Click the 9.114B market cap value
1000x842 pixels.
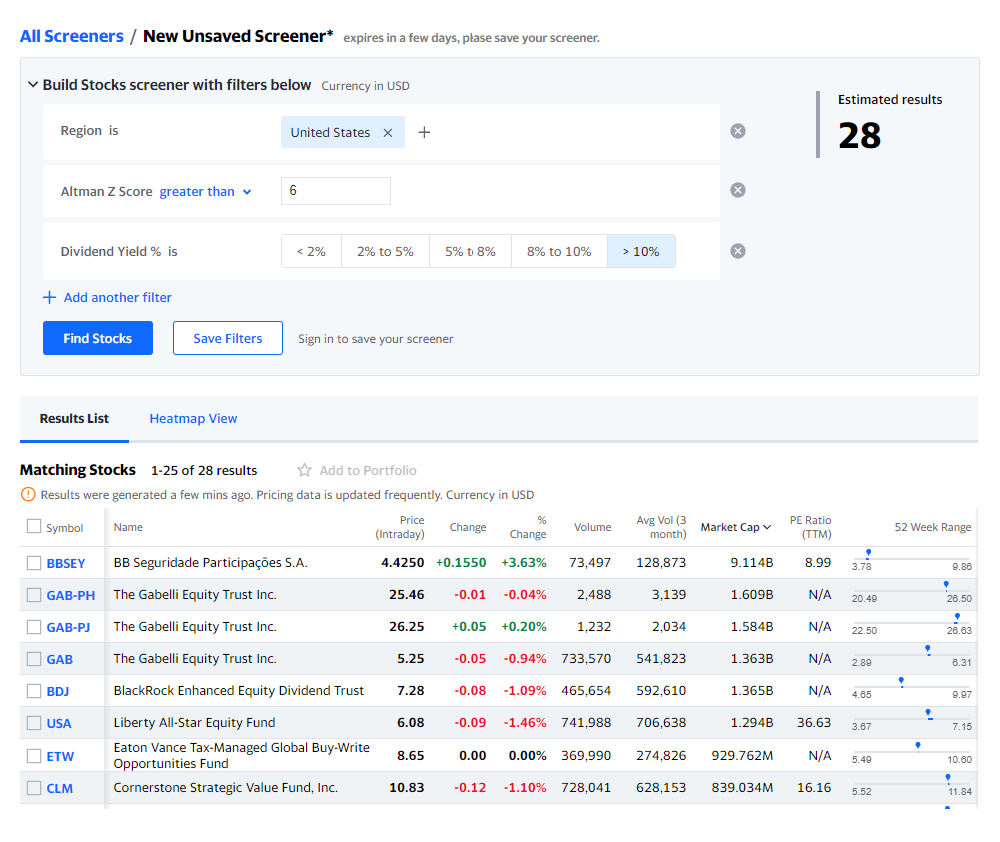[752, 563]
